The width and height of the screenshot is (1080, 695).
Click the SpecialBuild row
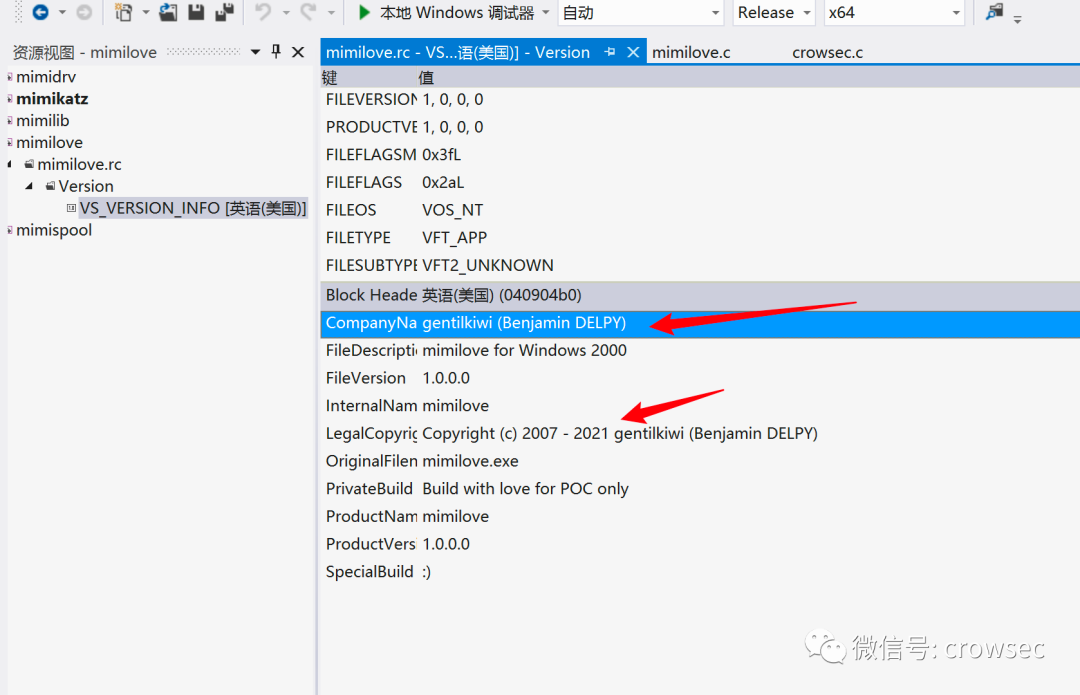(700, 572)
